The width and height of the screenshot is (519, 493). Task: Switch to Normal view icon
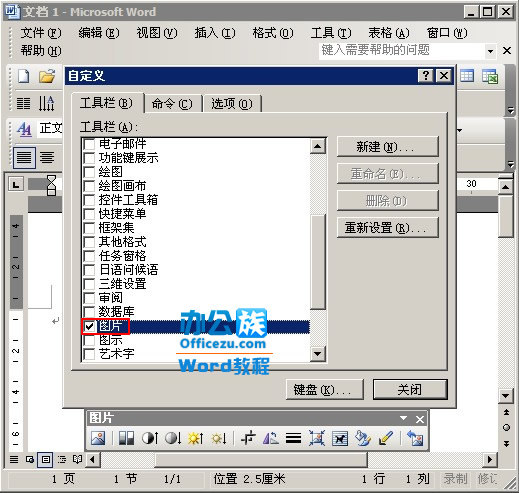point(14,460)
